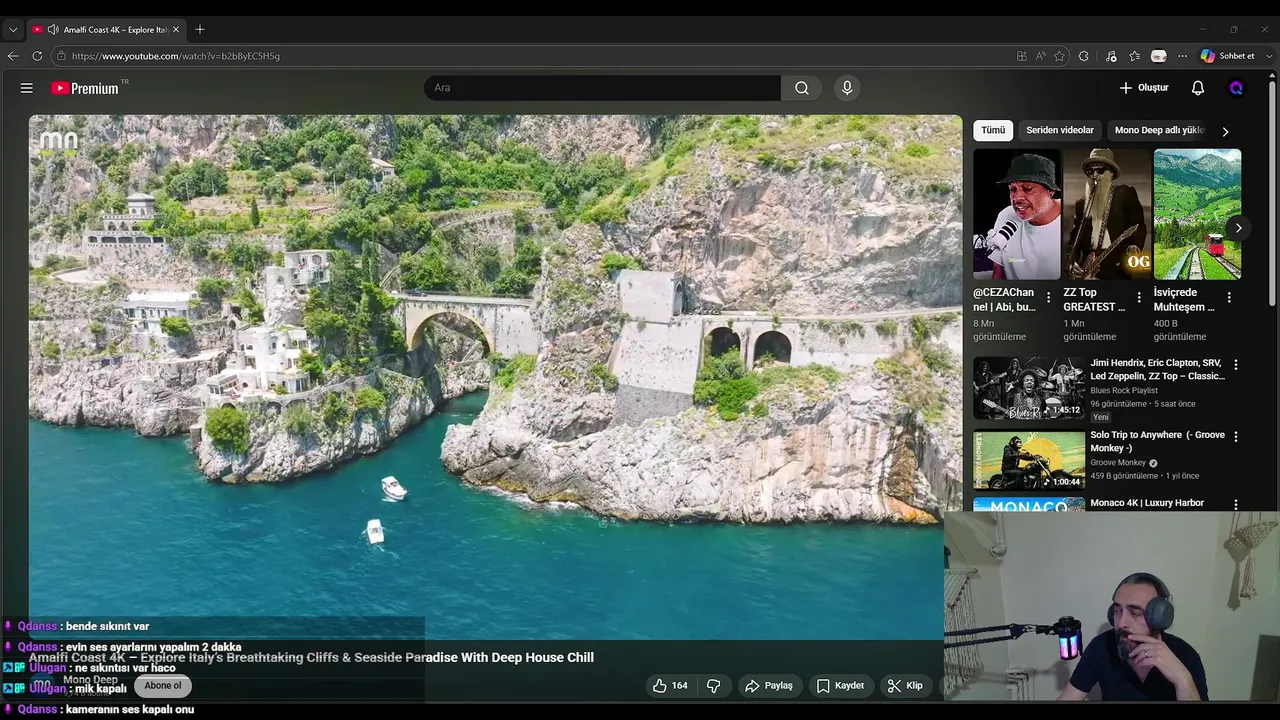The width and height of the screenshot is (1280, 720).
Task: Click the Kaydet save button
Action: (840, 686)
